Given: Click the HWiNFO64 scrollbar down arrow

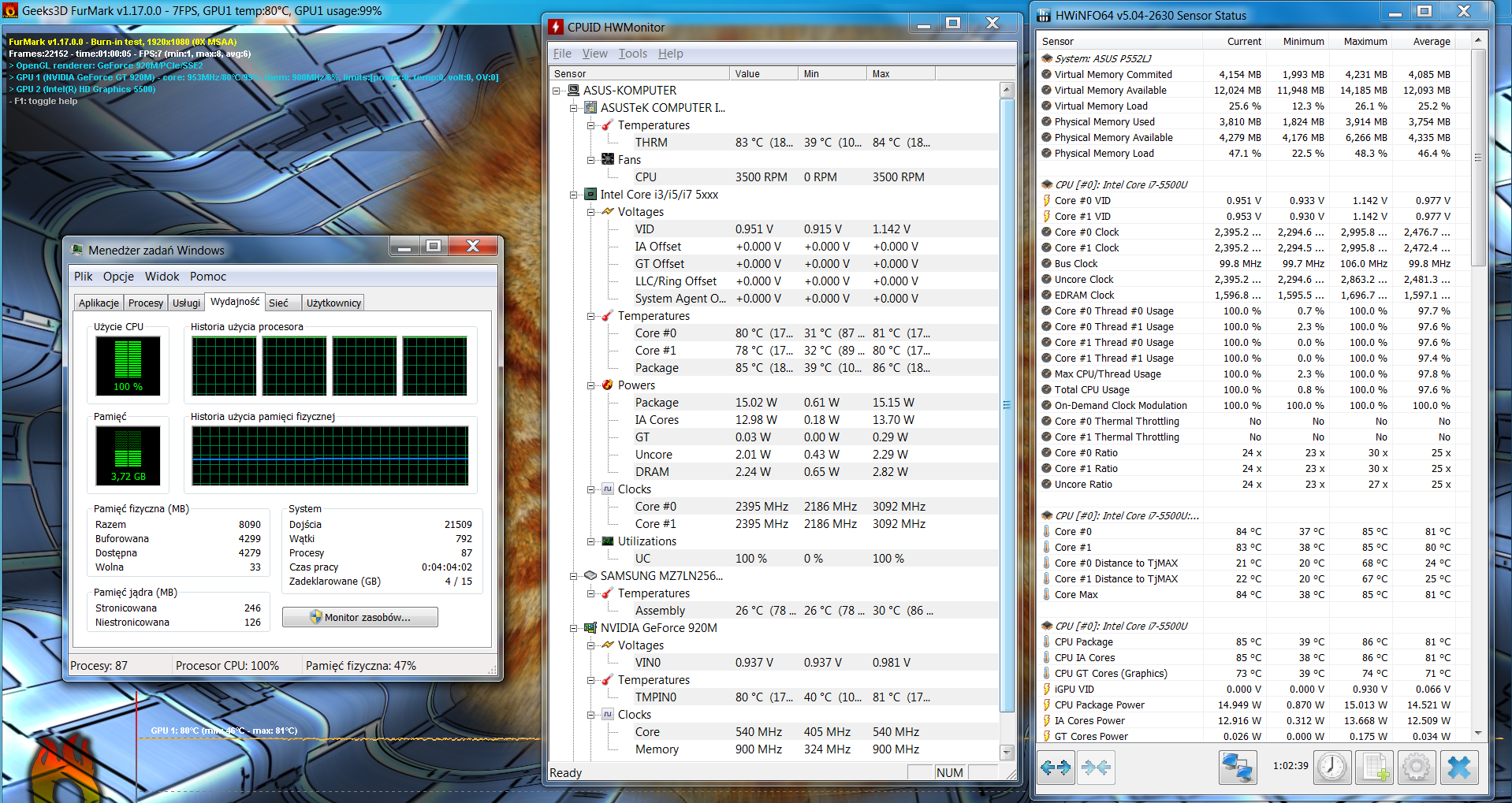Looking at the screenshot, I should [1478, 734].
